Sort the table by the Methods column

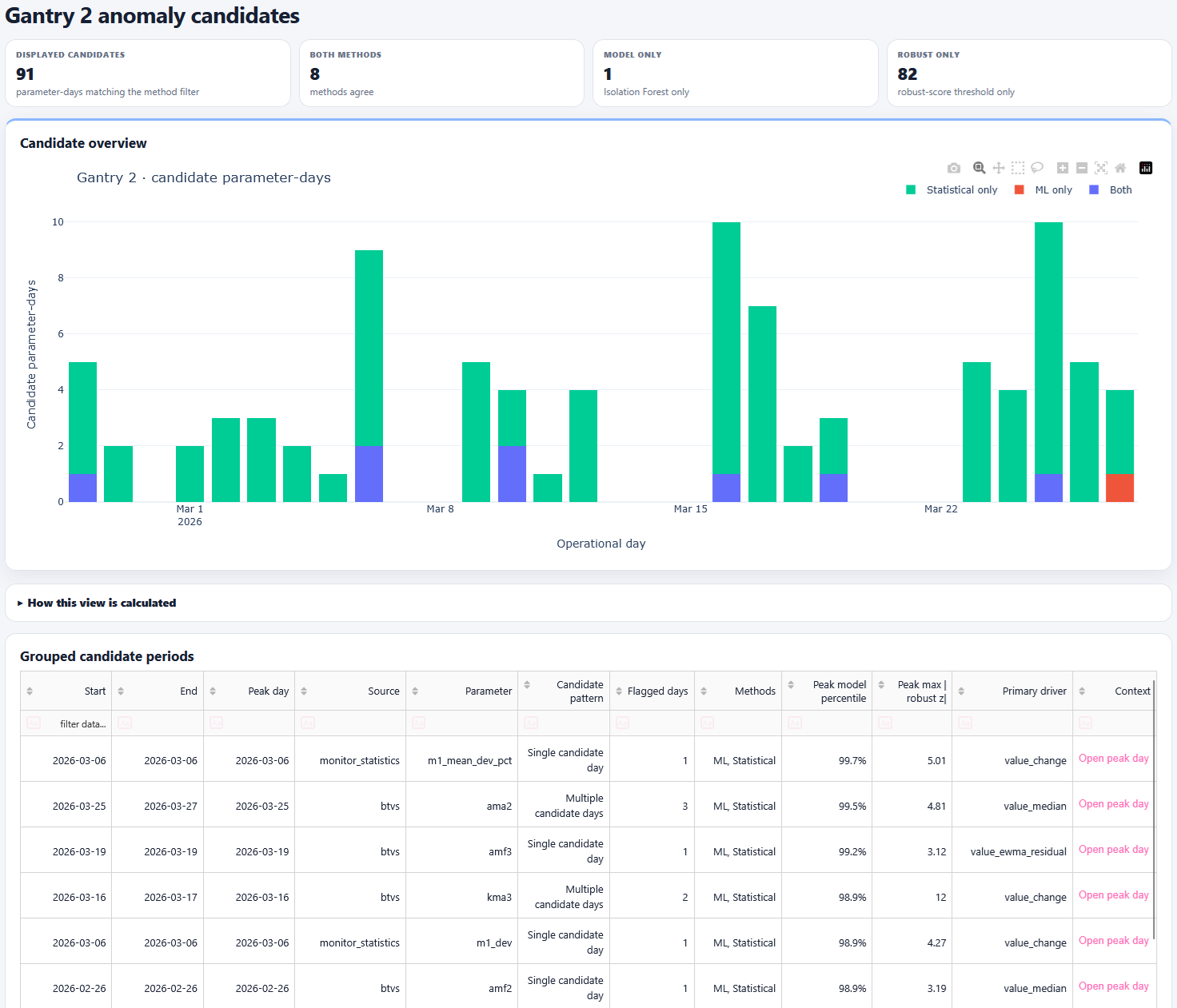tap(704, 691)
